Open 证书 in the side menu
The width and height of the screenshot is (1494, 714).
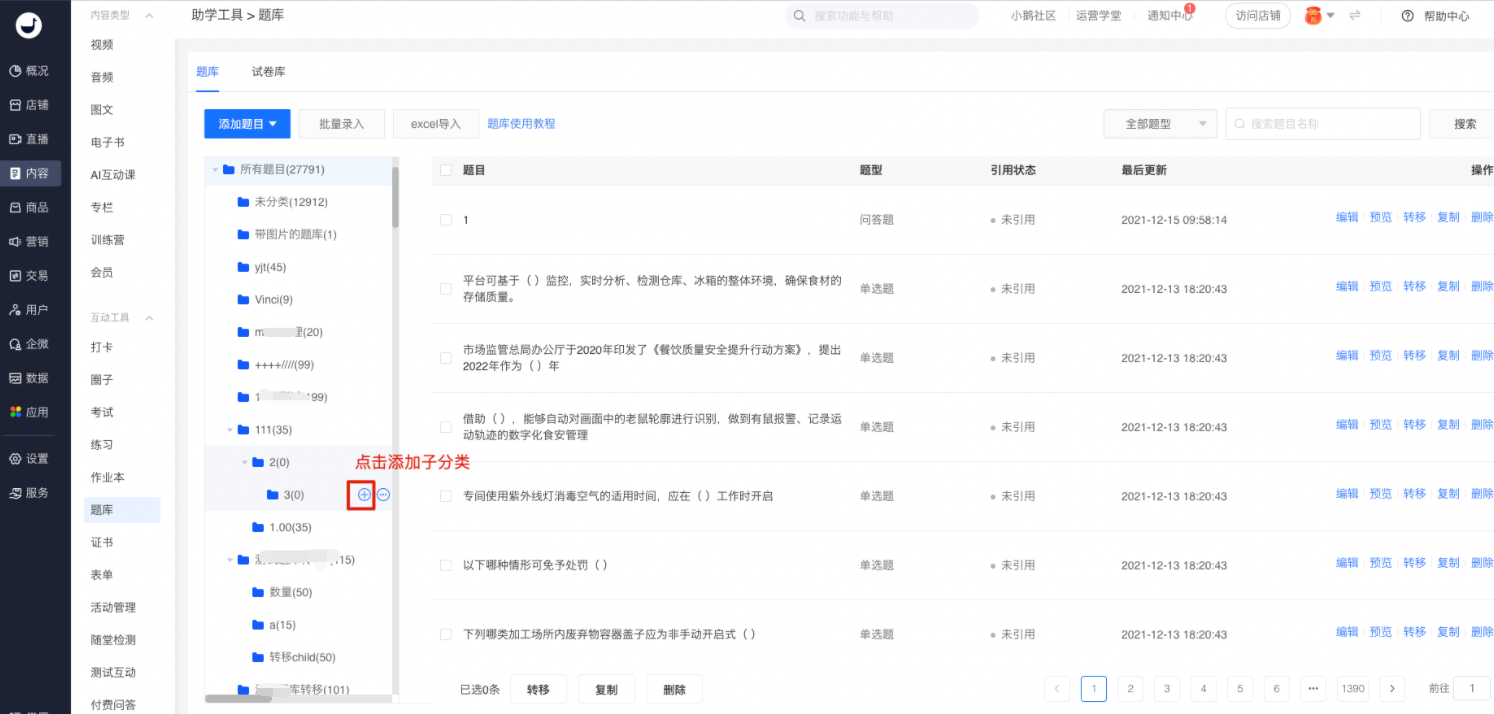tap(102, 542)
